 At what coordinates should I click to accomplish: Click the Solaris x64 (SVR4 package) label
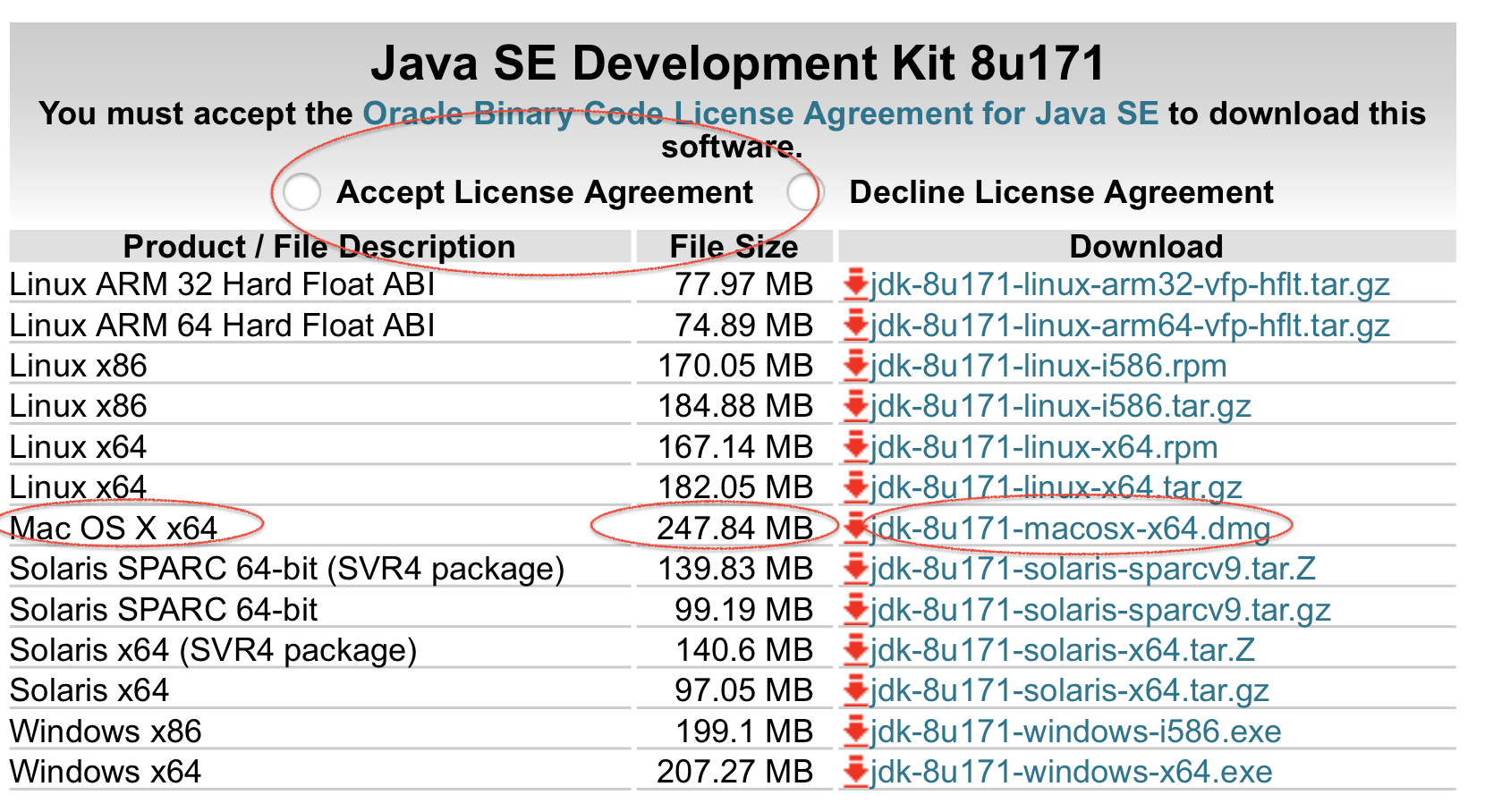(213, 650)
